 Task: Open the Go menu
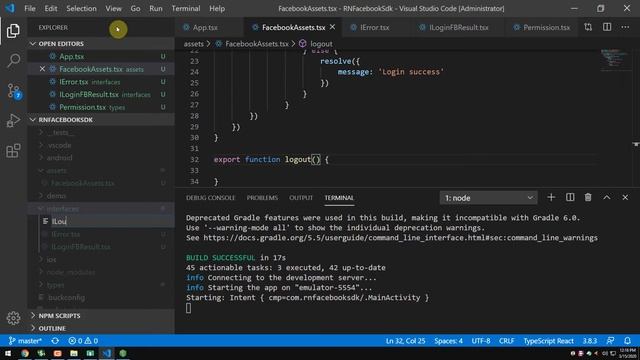coord(135,8)
